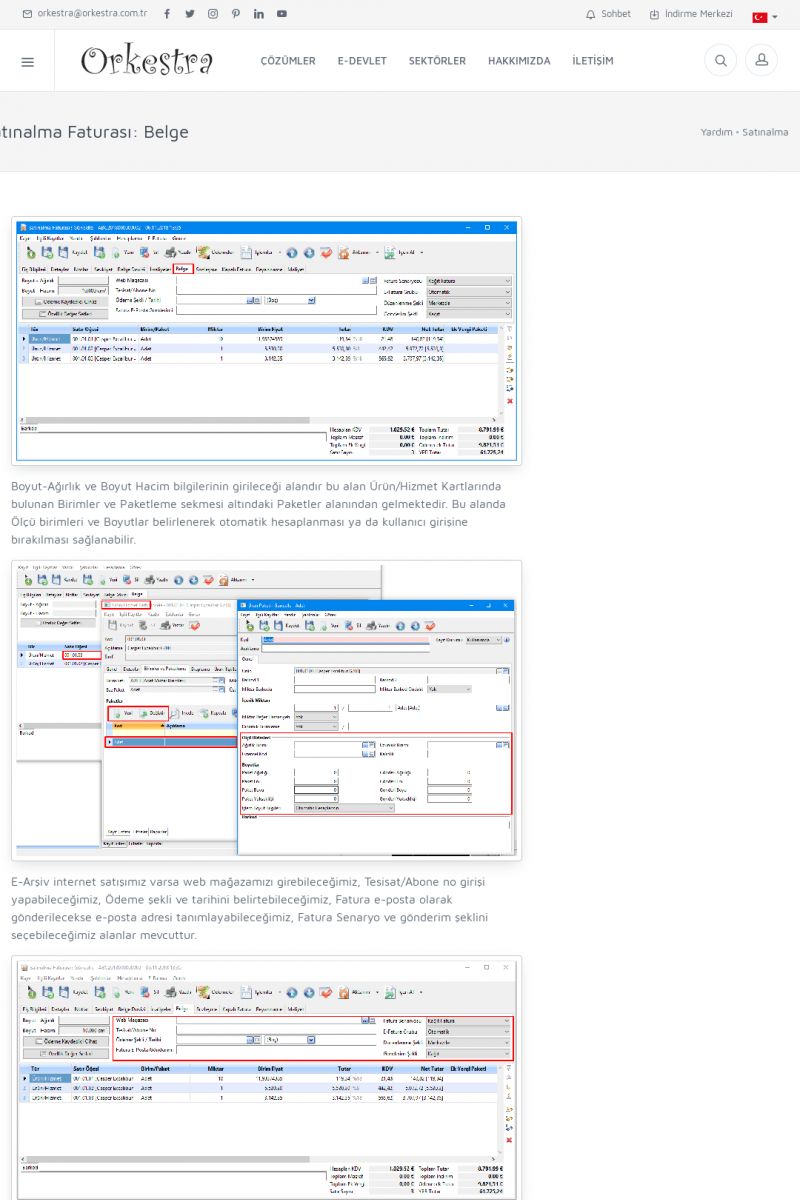Open the SEKTÖRLER menu item

click(x=437, y=61)
